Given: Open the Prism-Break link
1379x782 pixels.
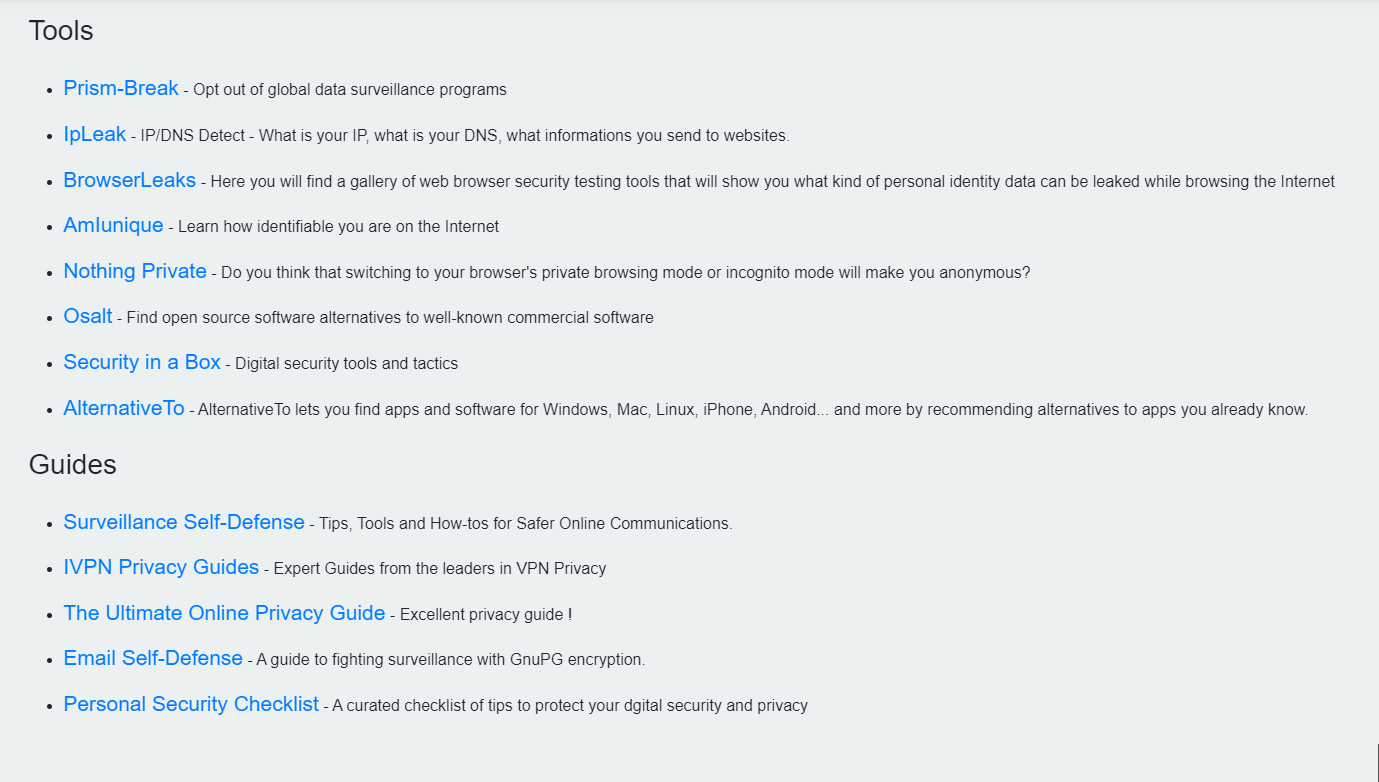Looking at the screenshot, I should click(121, 88).
